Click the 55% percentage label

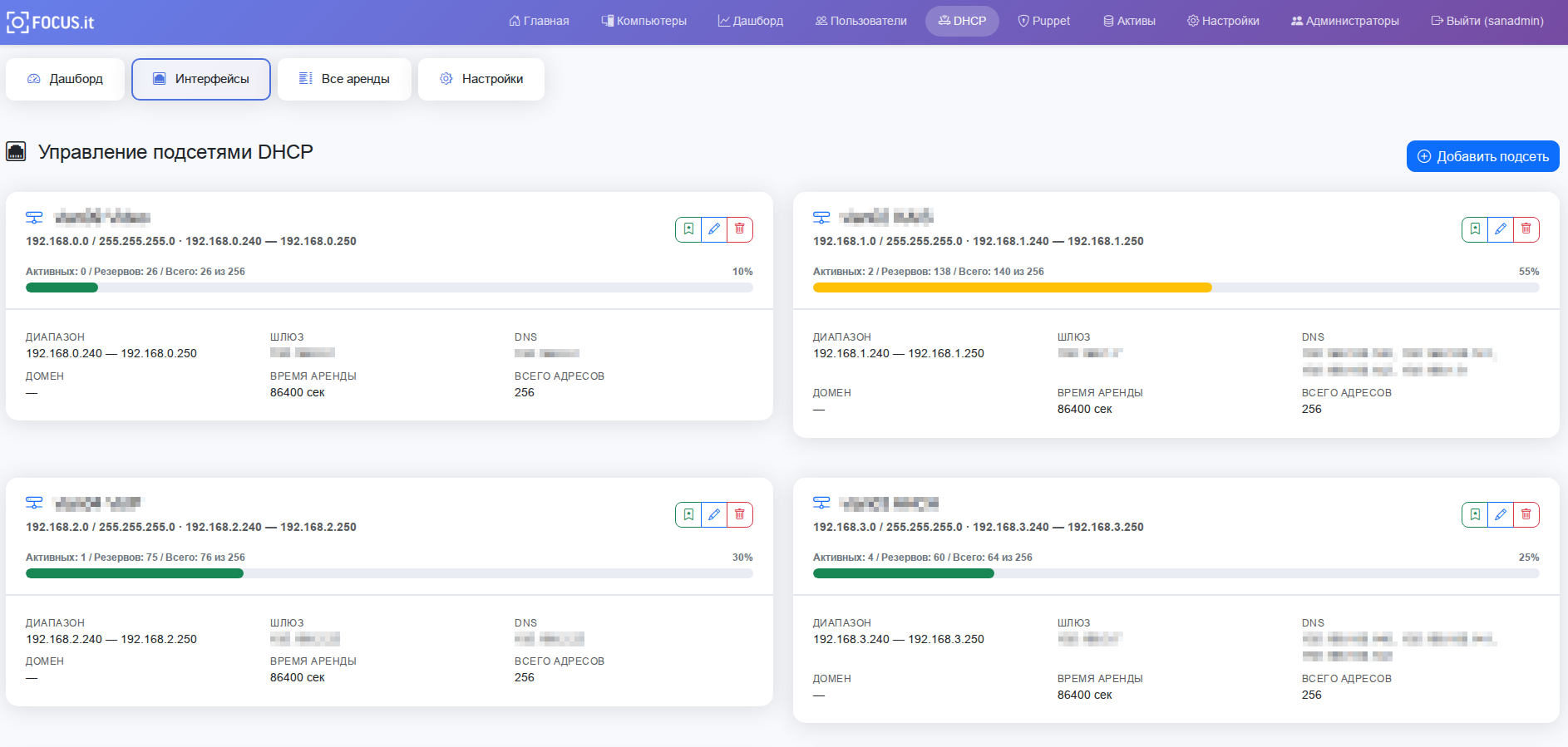[x=1529, y=272]
